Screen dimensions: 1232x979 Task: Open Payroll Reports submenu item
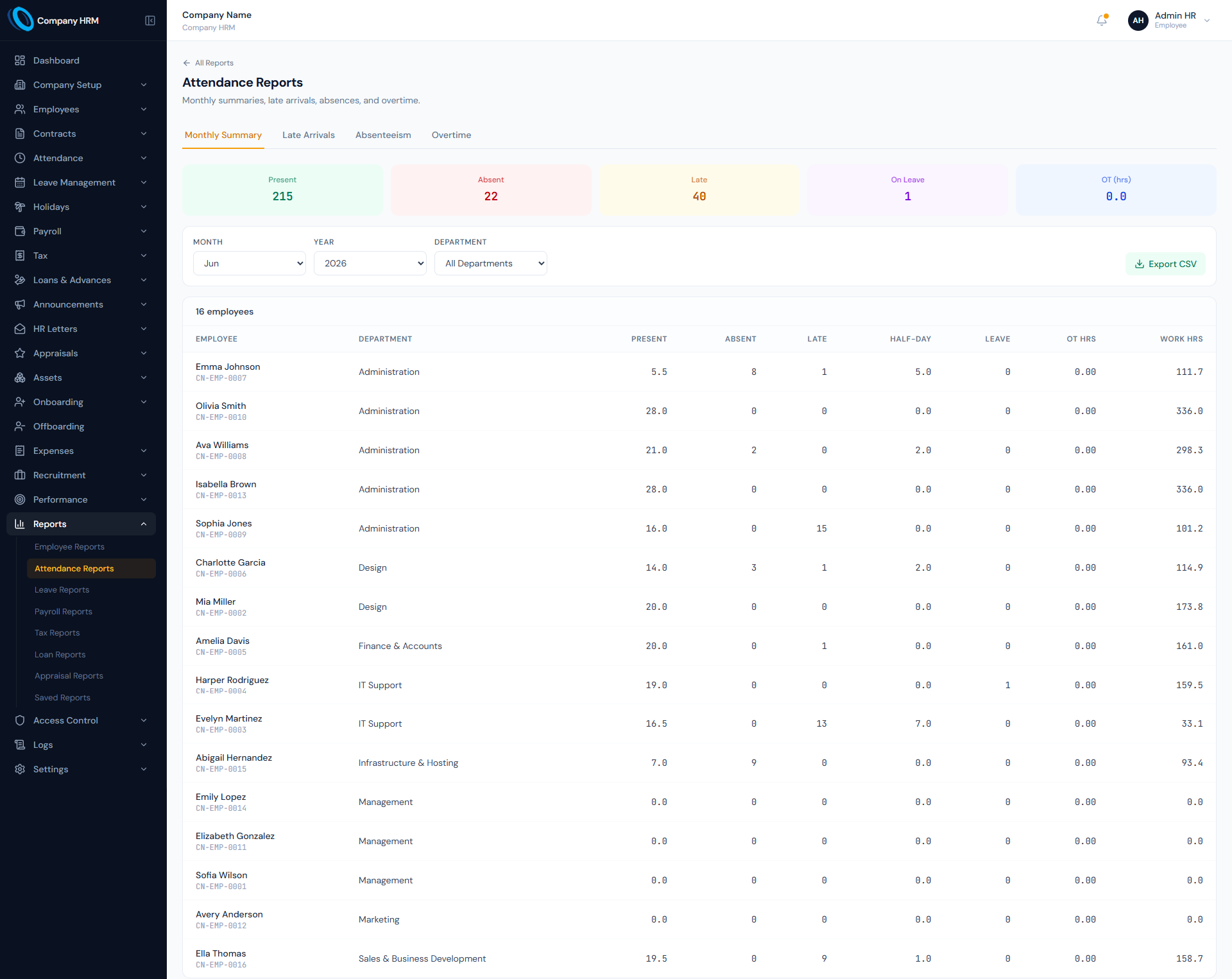pos(64,612)
